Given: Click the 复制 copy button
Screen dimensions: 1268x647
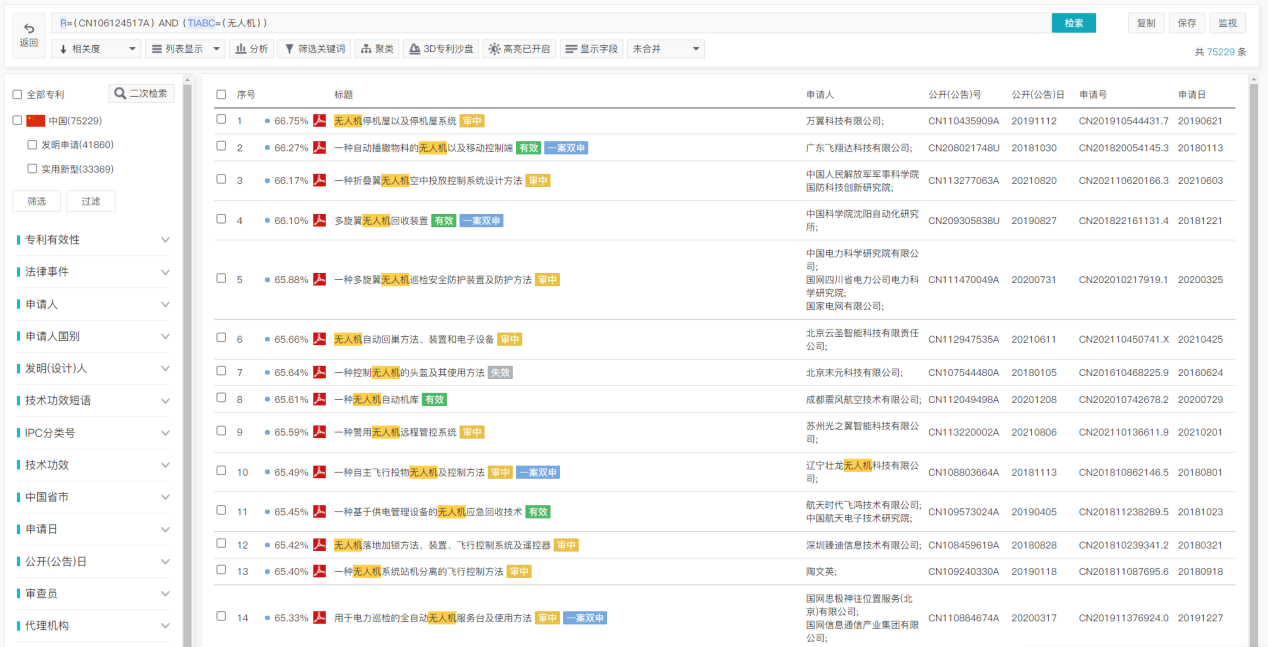Looking at the screenshot, I should [1146, 23].
